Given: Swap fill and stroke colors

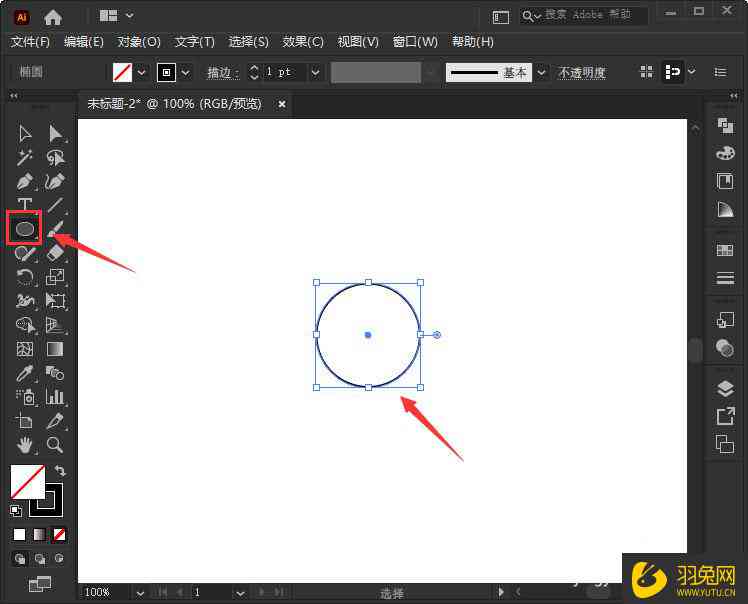Looking at the screenshot, I should pos(60,471).
